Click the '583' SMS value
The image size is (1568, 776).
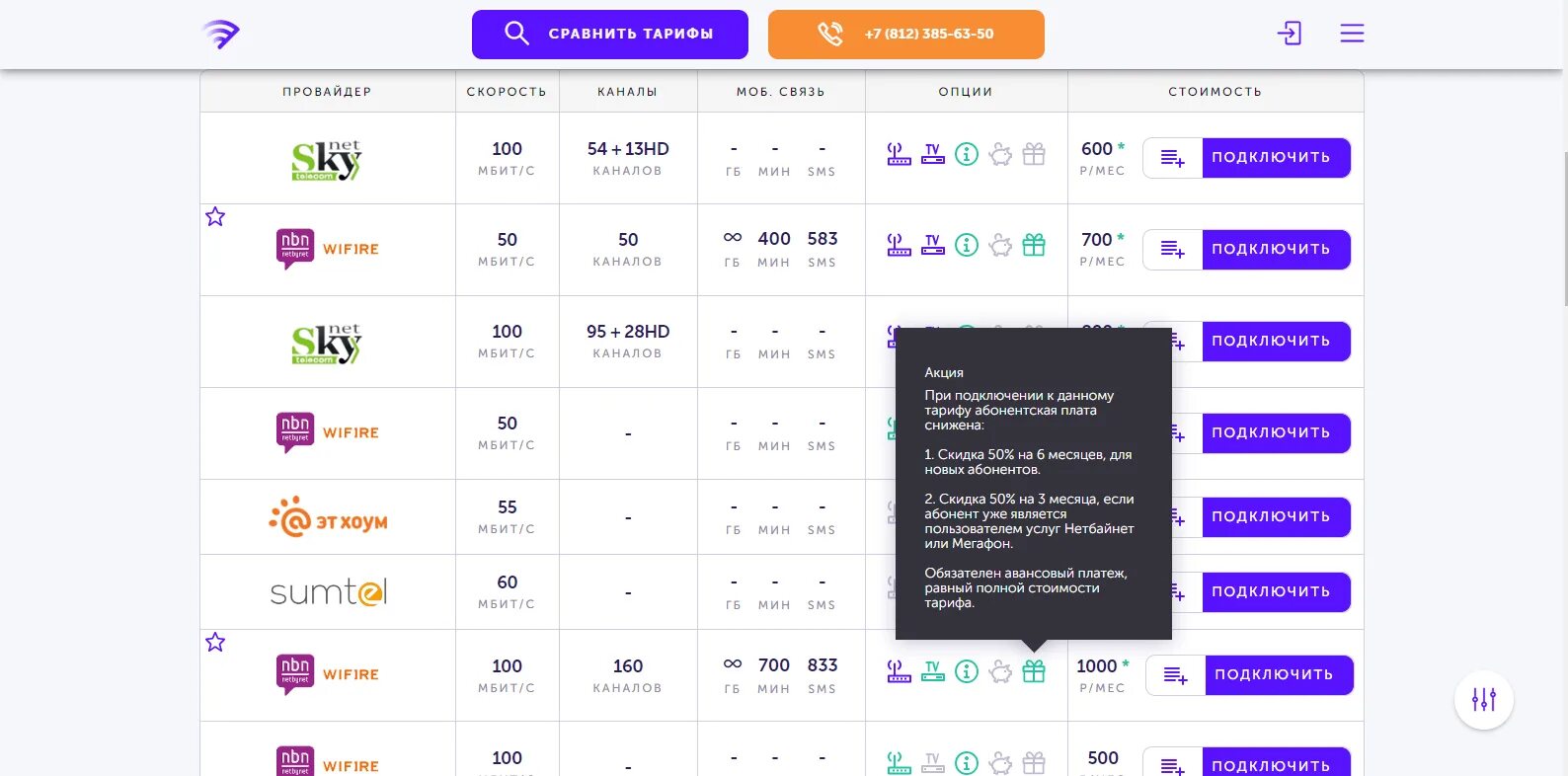pyautogui.click(x=823, y=239)
